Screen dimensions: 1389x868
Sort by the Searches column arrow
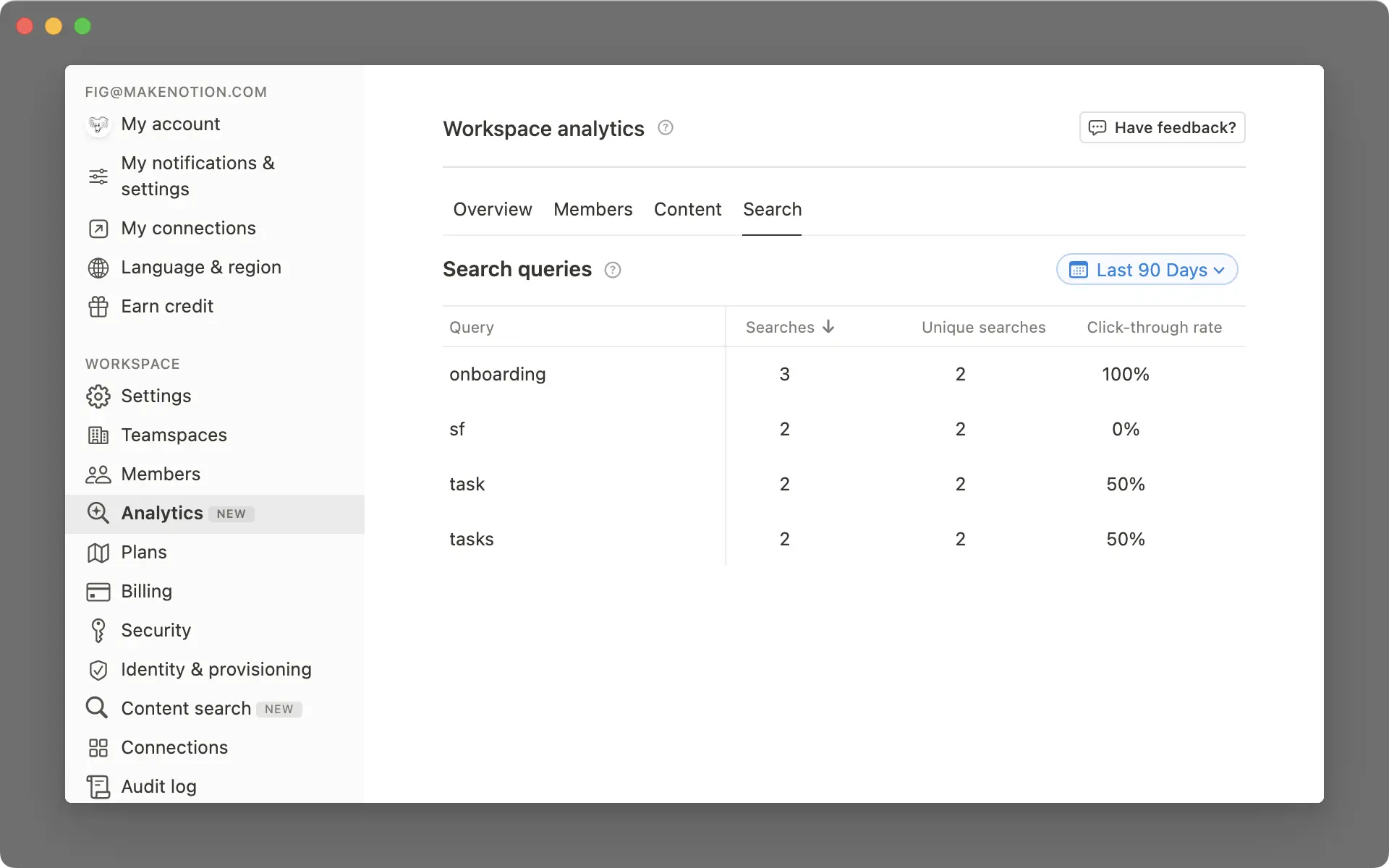pos(828,326)
